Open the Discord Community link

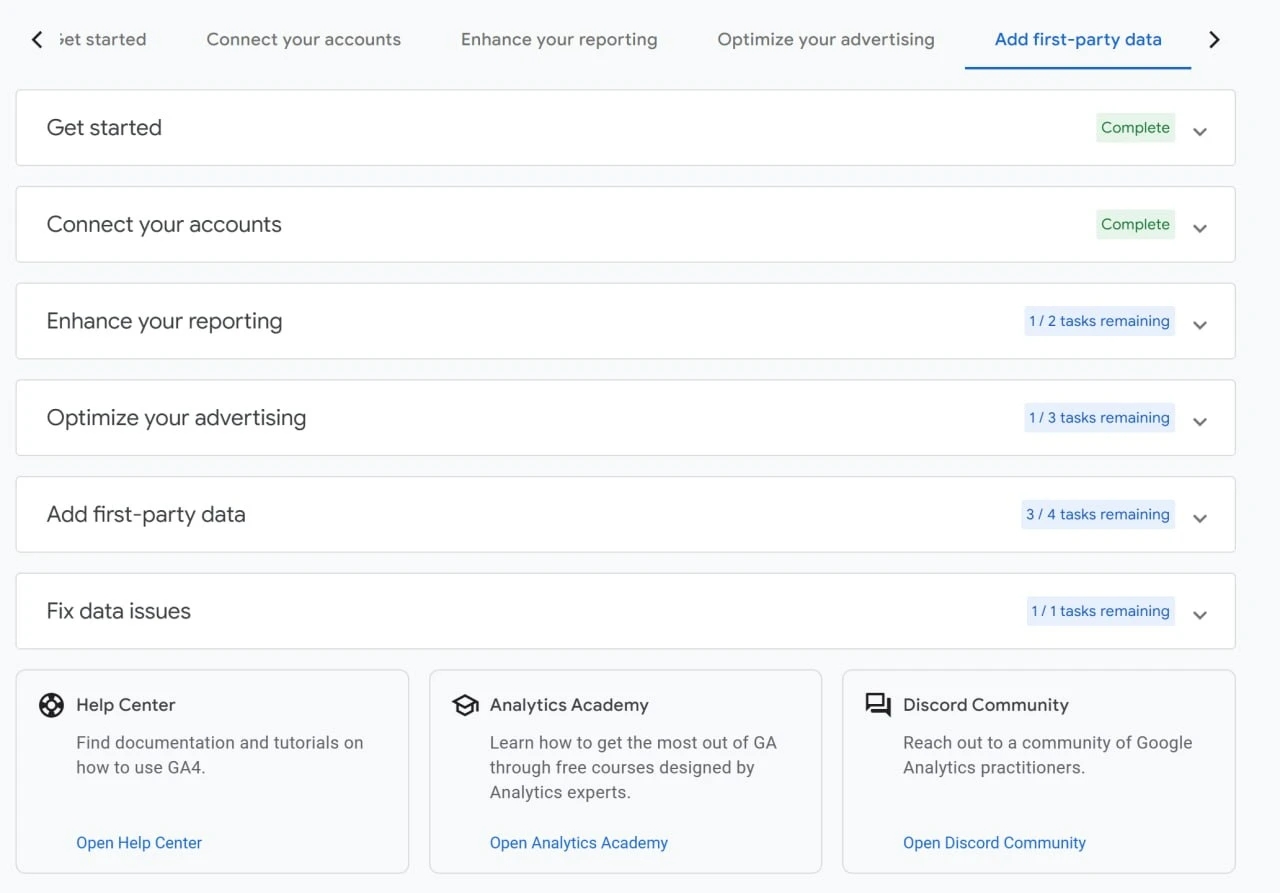point(994,842)
